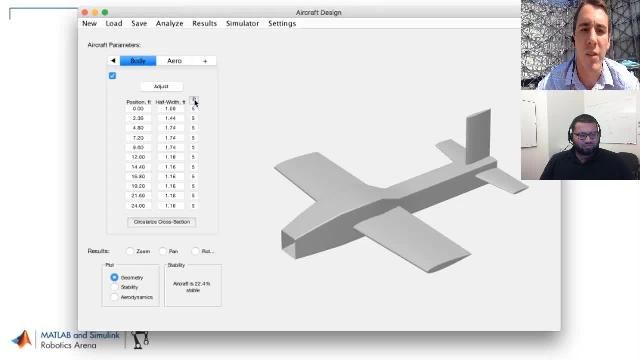Click the Half-Width field in the 12.00 row
Viewport: 640px width, 360px height.
(170, 157)
